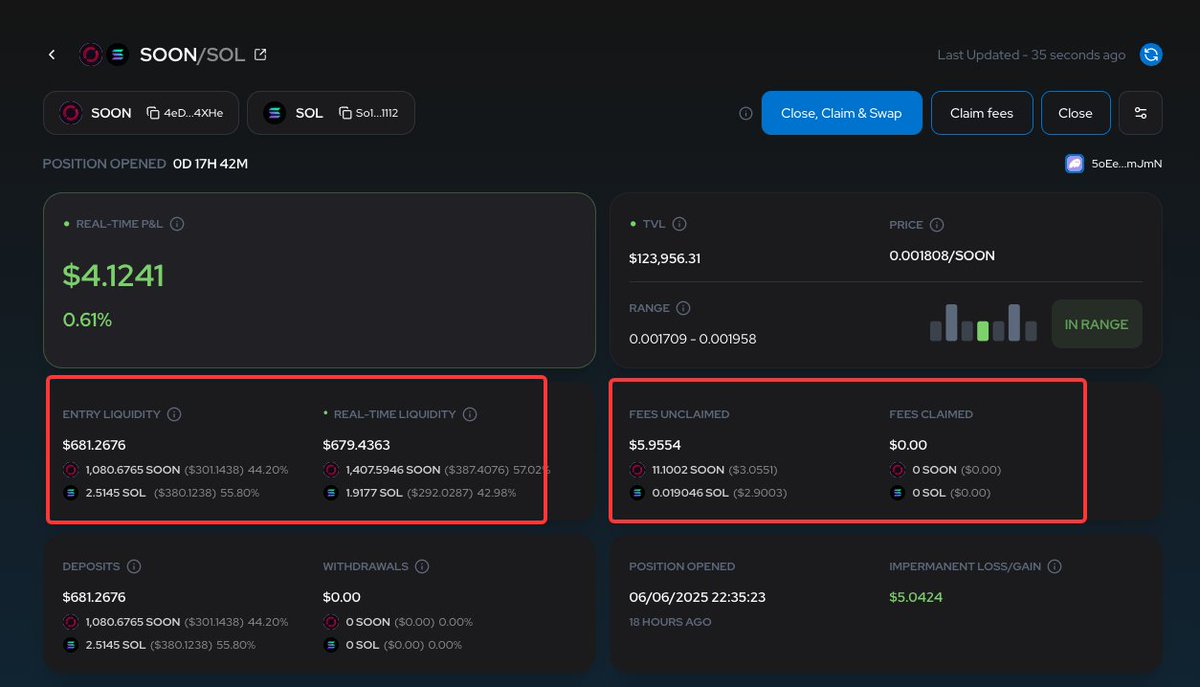Refresh position data with the blue sync icon
The width and height of the screenshot is (1200, 687).
click(x=1151, y=55)
